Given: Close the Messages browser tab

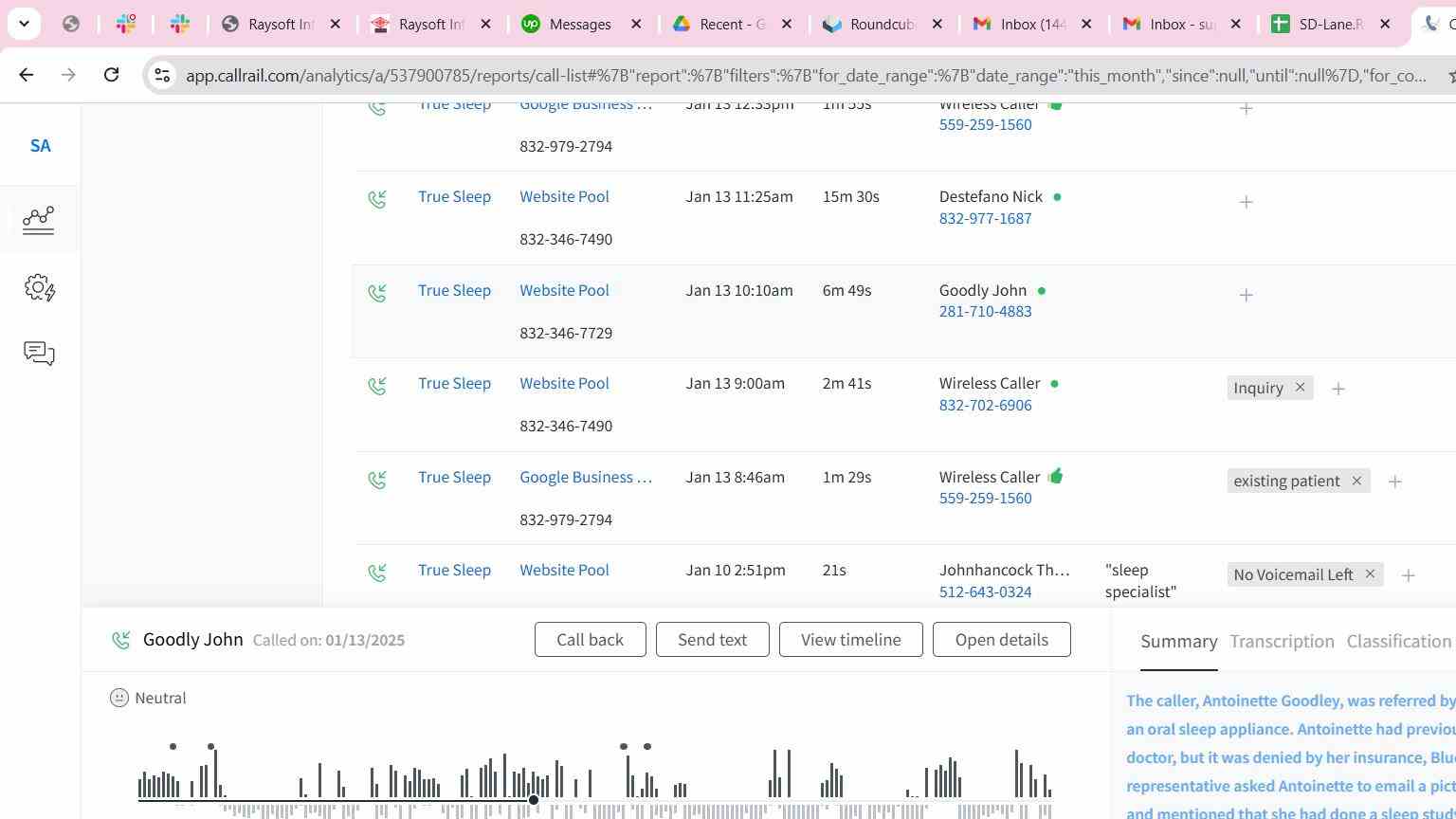Looking at the screenshot, I should (x=637, y=24).
